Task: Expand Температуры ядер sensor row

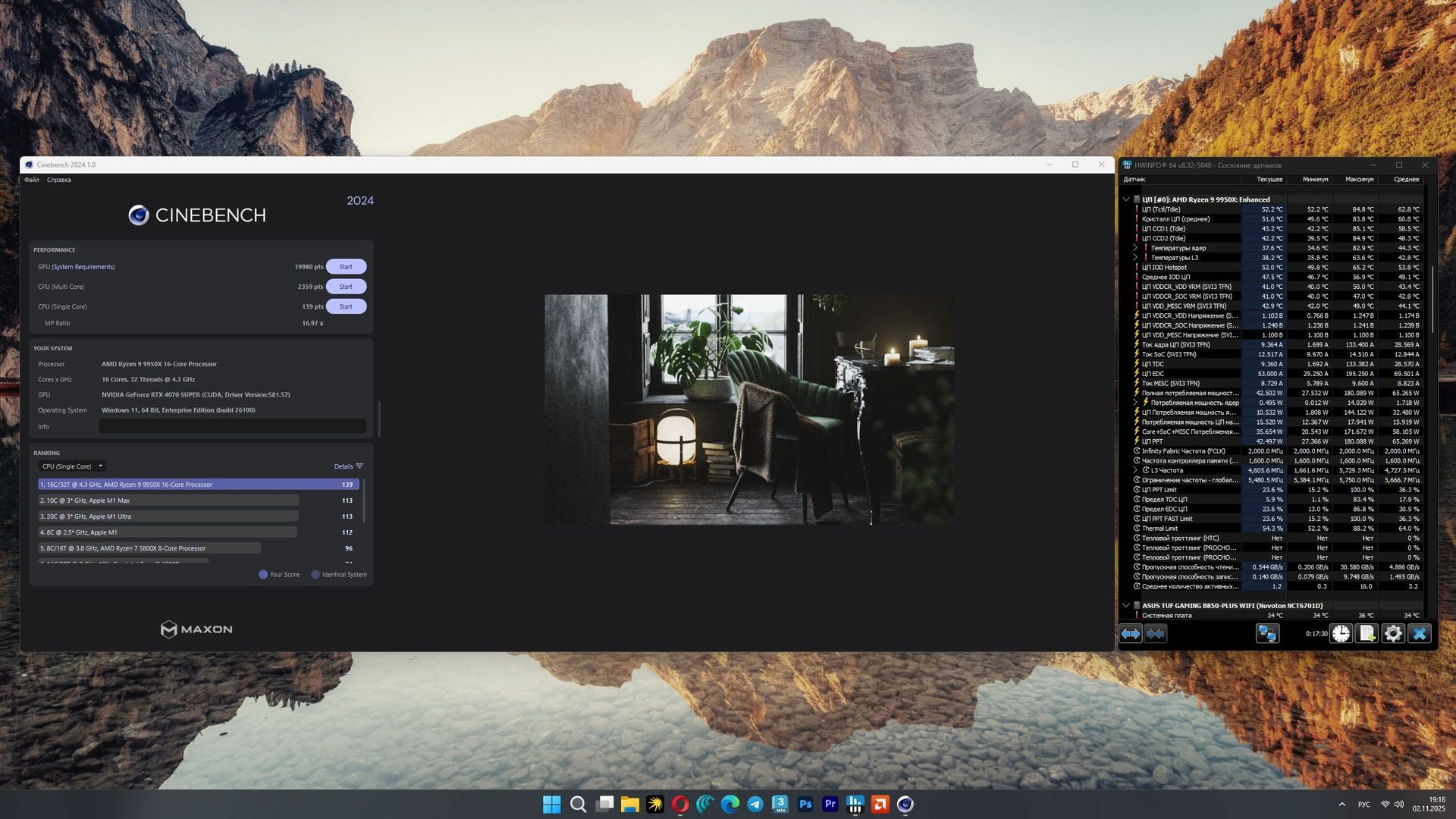Action: (1135, 248)
